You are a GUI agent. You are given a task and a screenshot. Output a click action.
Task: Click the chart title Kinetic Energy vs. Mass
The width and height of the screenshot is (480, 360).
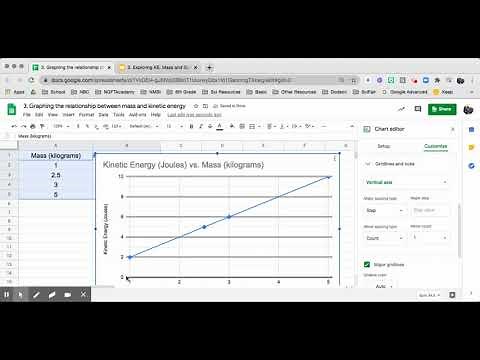click(x=183, y=165)
